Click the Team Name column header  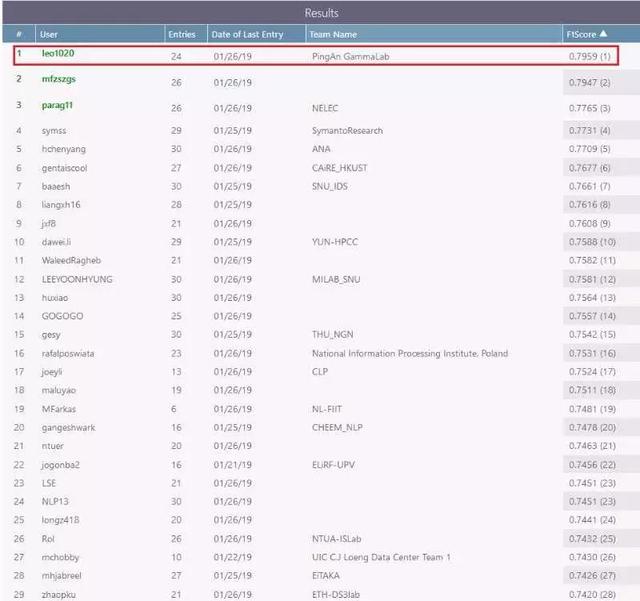point(334,34)
